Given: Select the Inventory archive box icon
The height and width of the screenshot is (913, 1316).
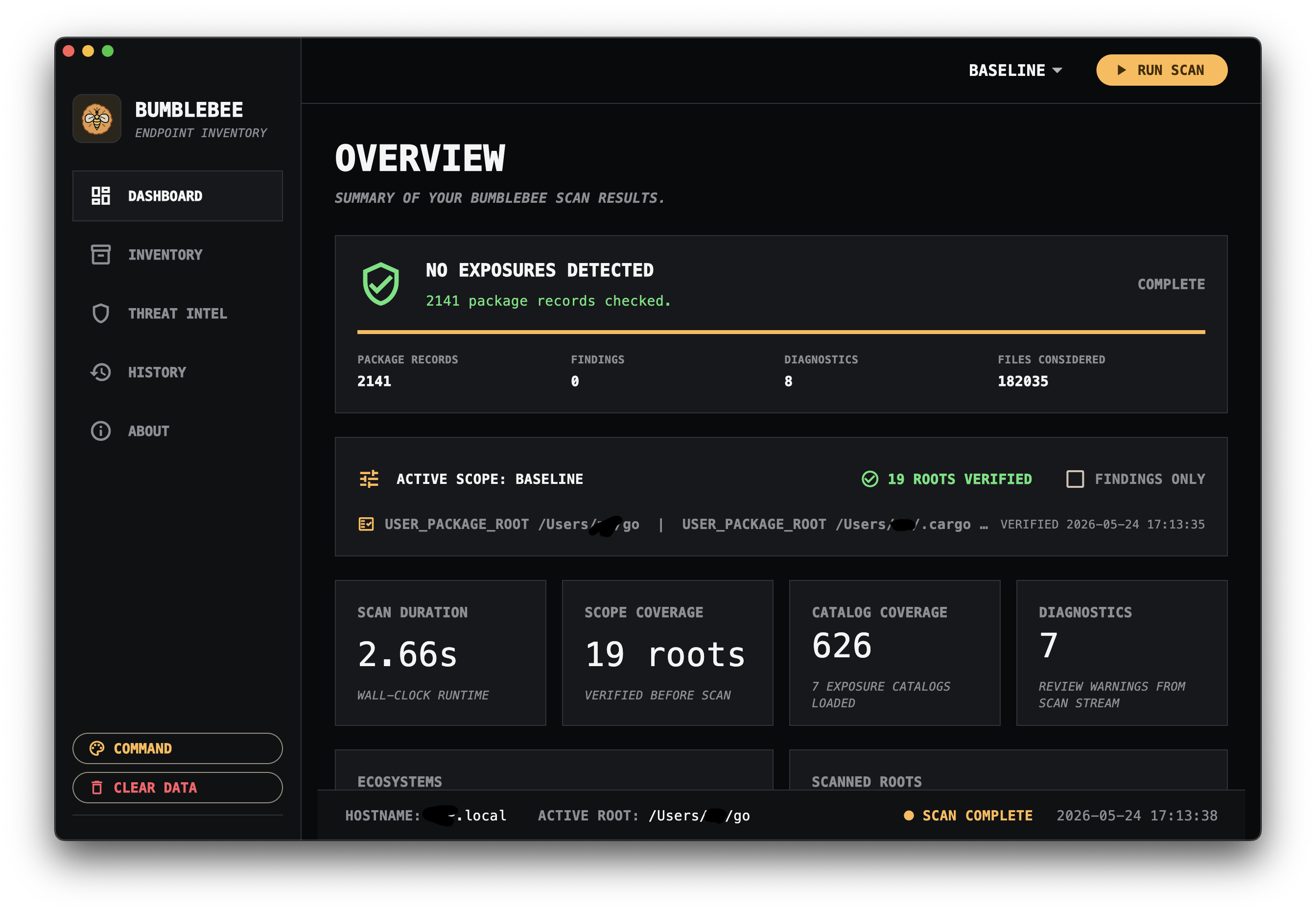Looking at the screenshot, I should tap(101, 255).
